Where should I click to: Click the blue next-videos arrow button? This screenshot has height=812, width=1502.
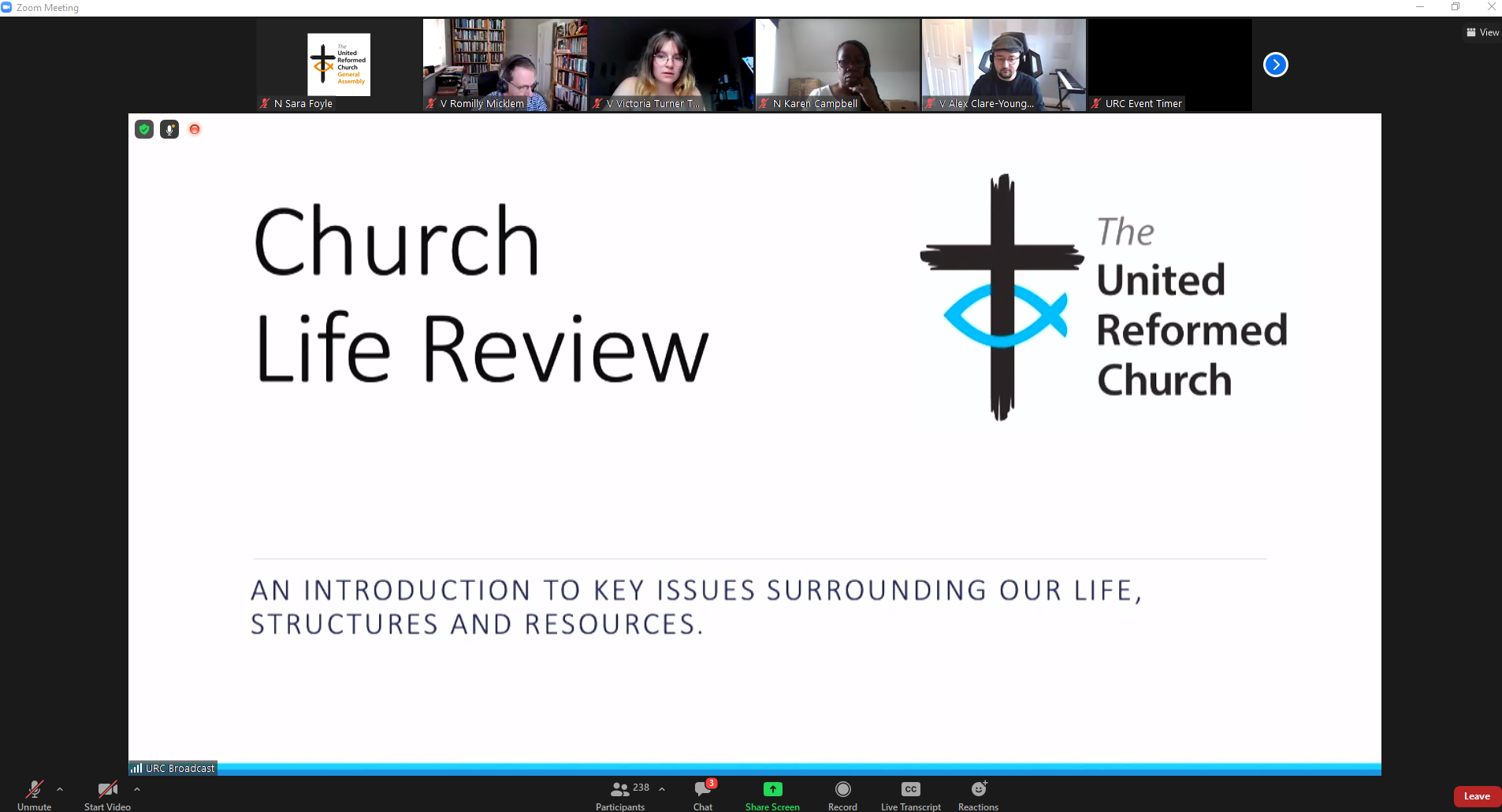[1274, 65]
